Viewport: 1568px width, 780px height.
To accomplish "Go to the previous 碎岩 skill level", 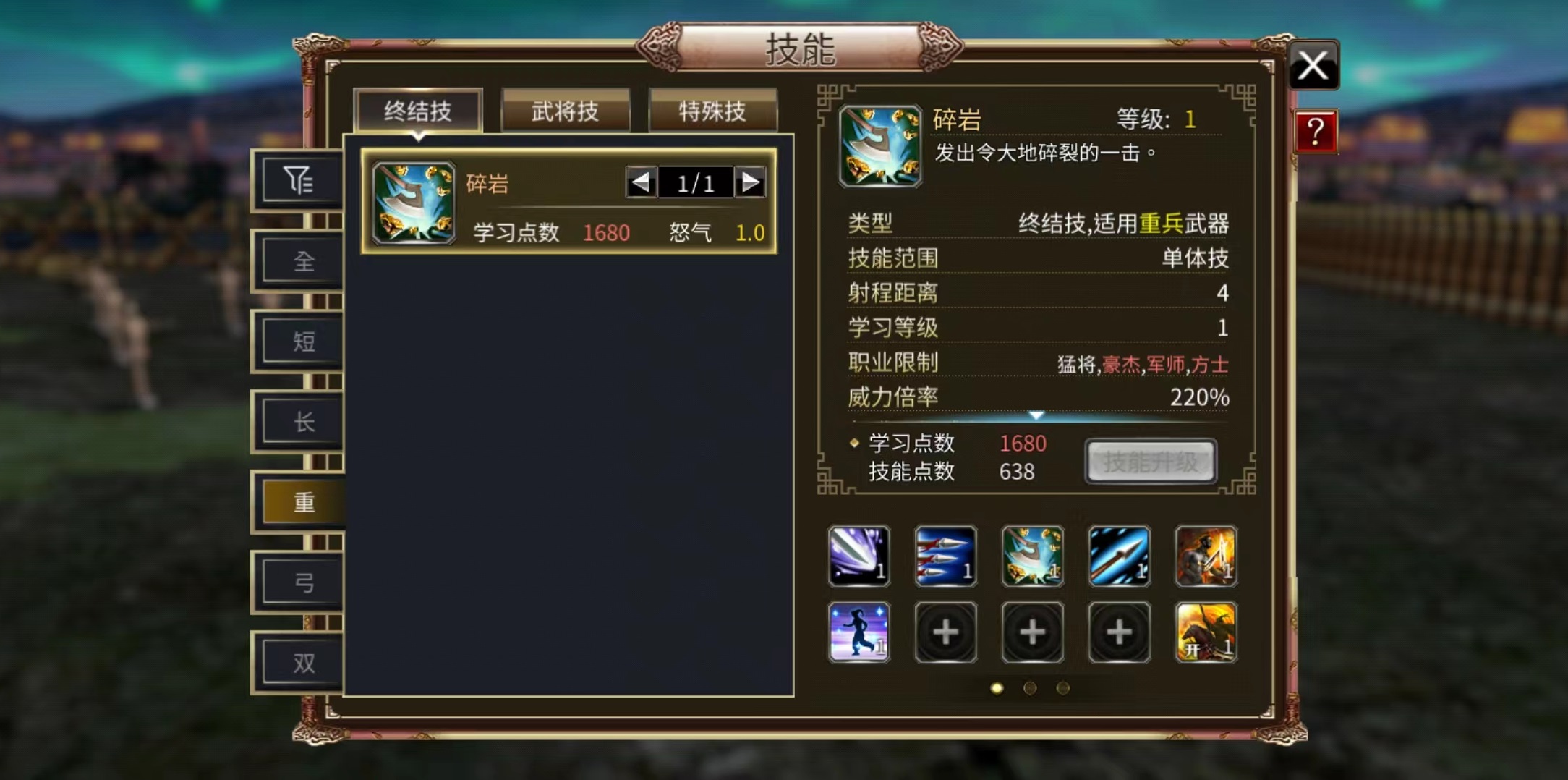I will tap(642, 182).
